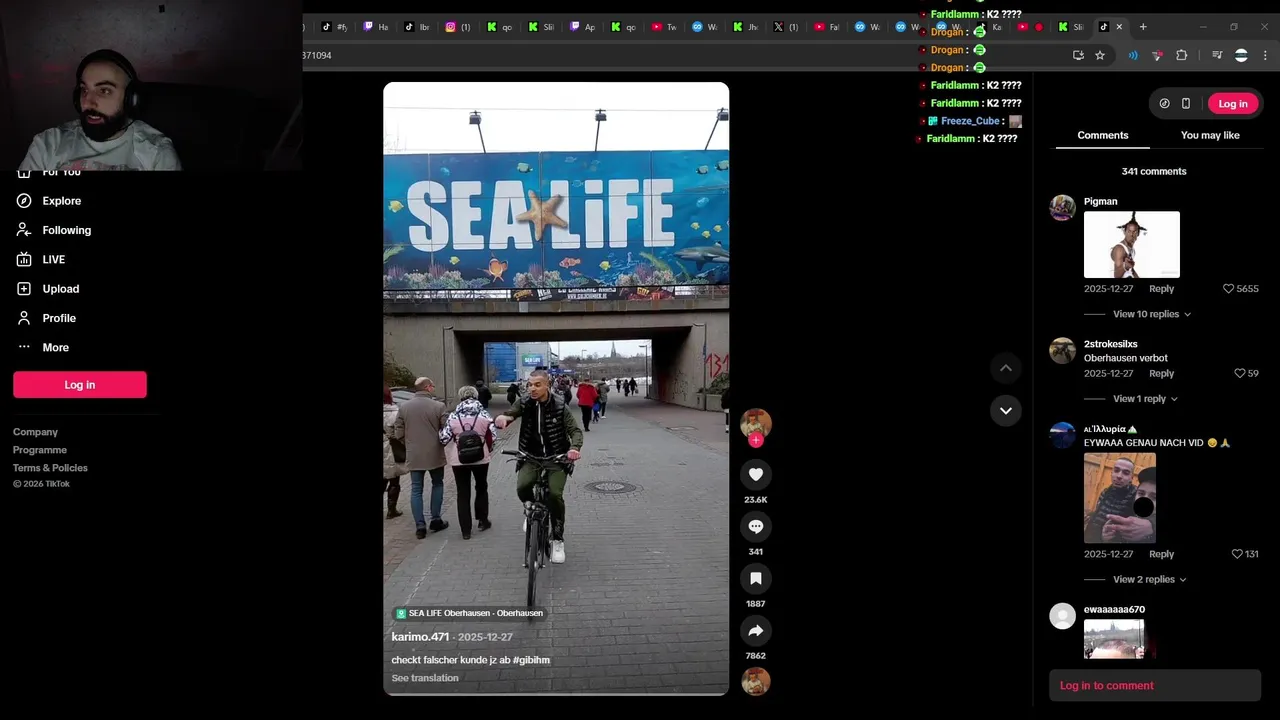
Task: Open Terms & Policies footer link
Action: coord(50,468)
